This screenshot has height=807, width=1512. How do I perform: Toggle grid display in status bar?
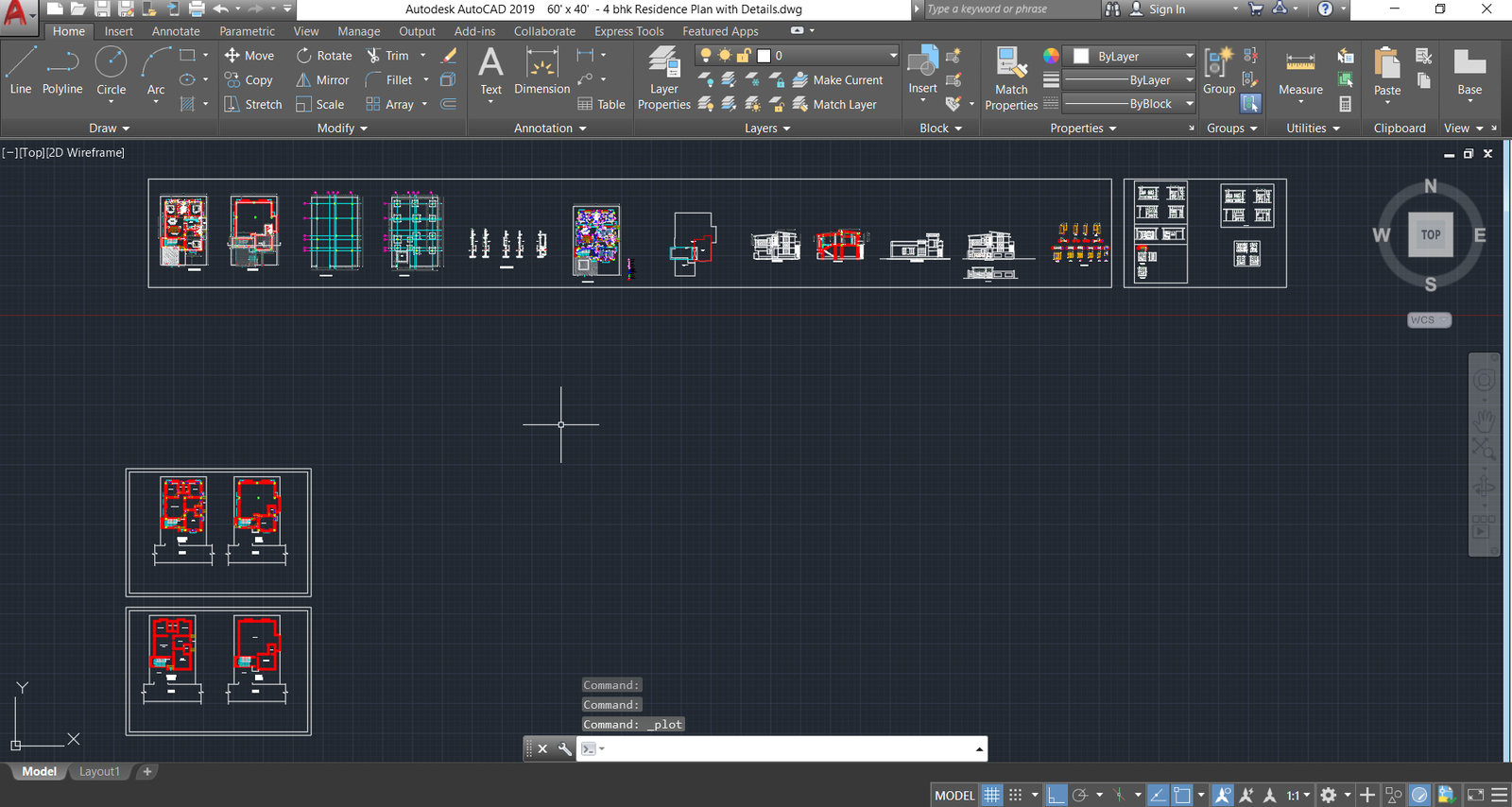click(x=991, y=795)
